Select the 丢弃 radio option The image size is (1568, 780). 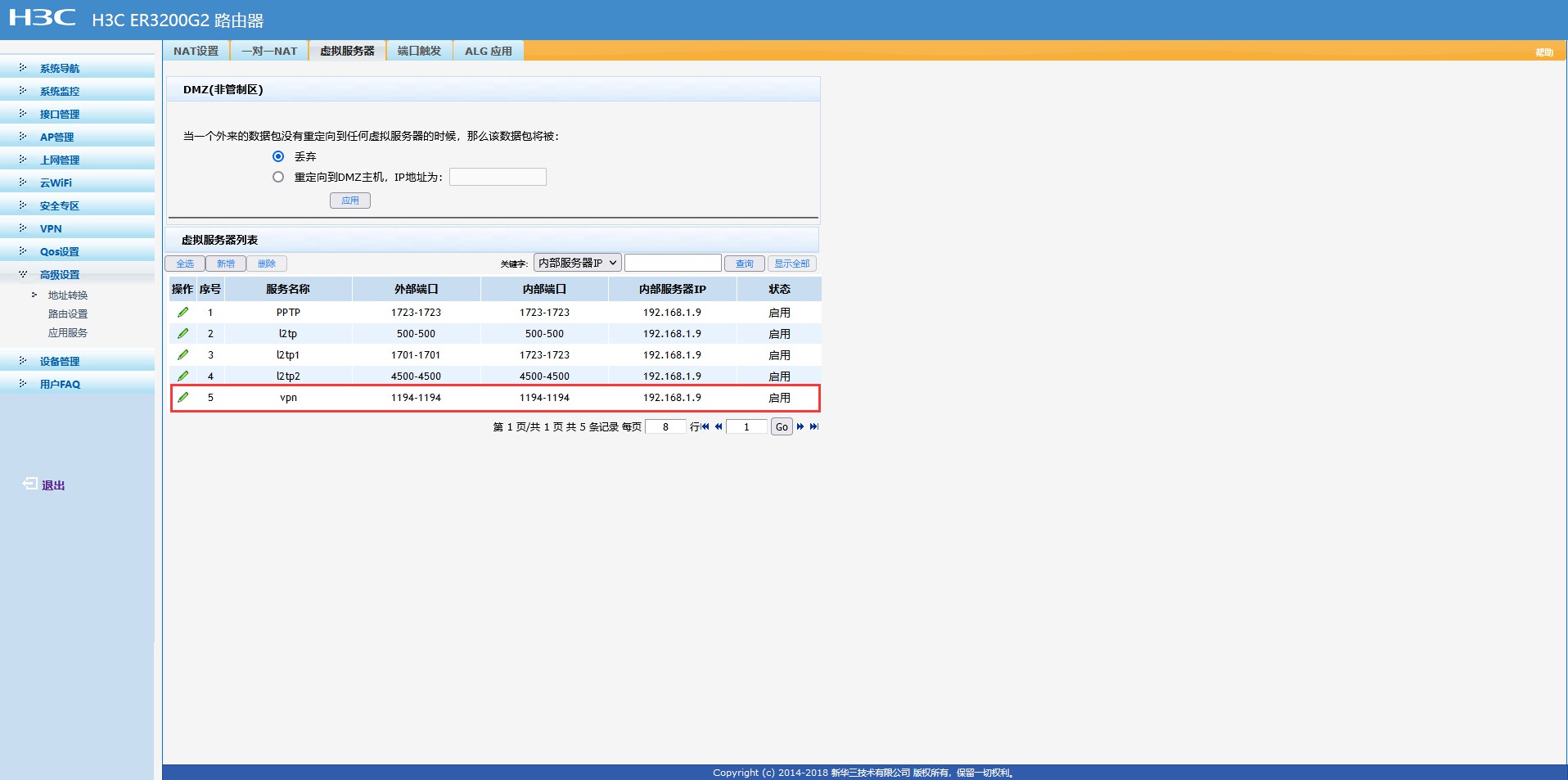point(278,156)
